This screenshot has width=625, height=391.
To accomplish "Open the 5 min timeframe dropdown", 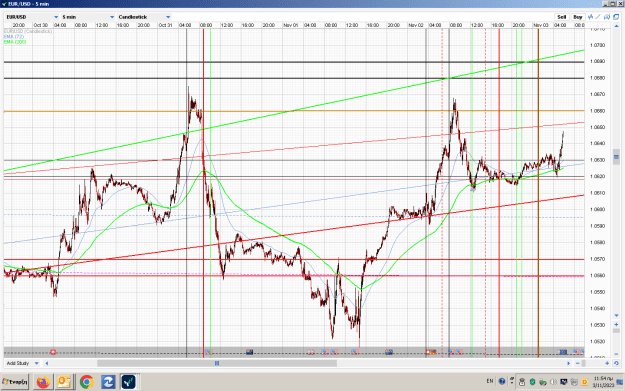I will tap(112, 17).
